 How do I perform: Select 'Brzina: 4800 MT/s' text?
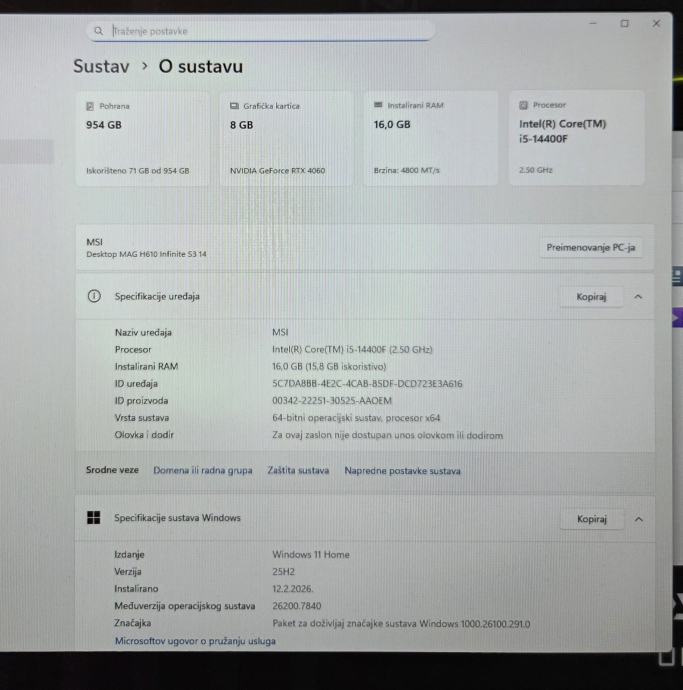pyautogui.click(x=406, y=170)
